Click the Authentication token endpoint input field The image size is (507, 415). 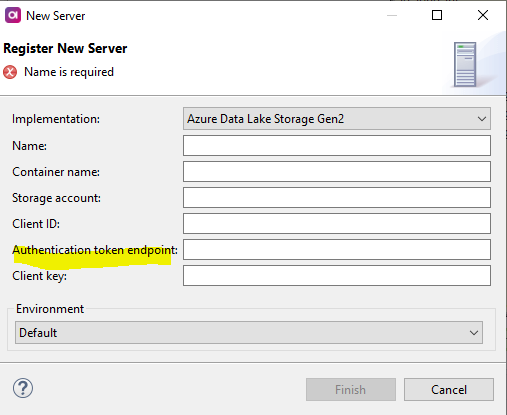[337, 249]
